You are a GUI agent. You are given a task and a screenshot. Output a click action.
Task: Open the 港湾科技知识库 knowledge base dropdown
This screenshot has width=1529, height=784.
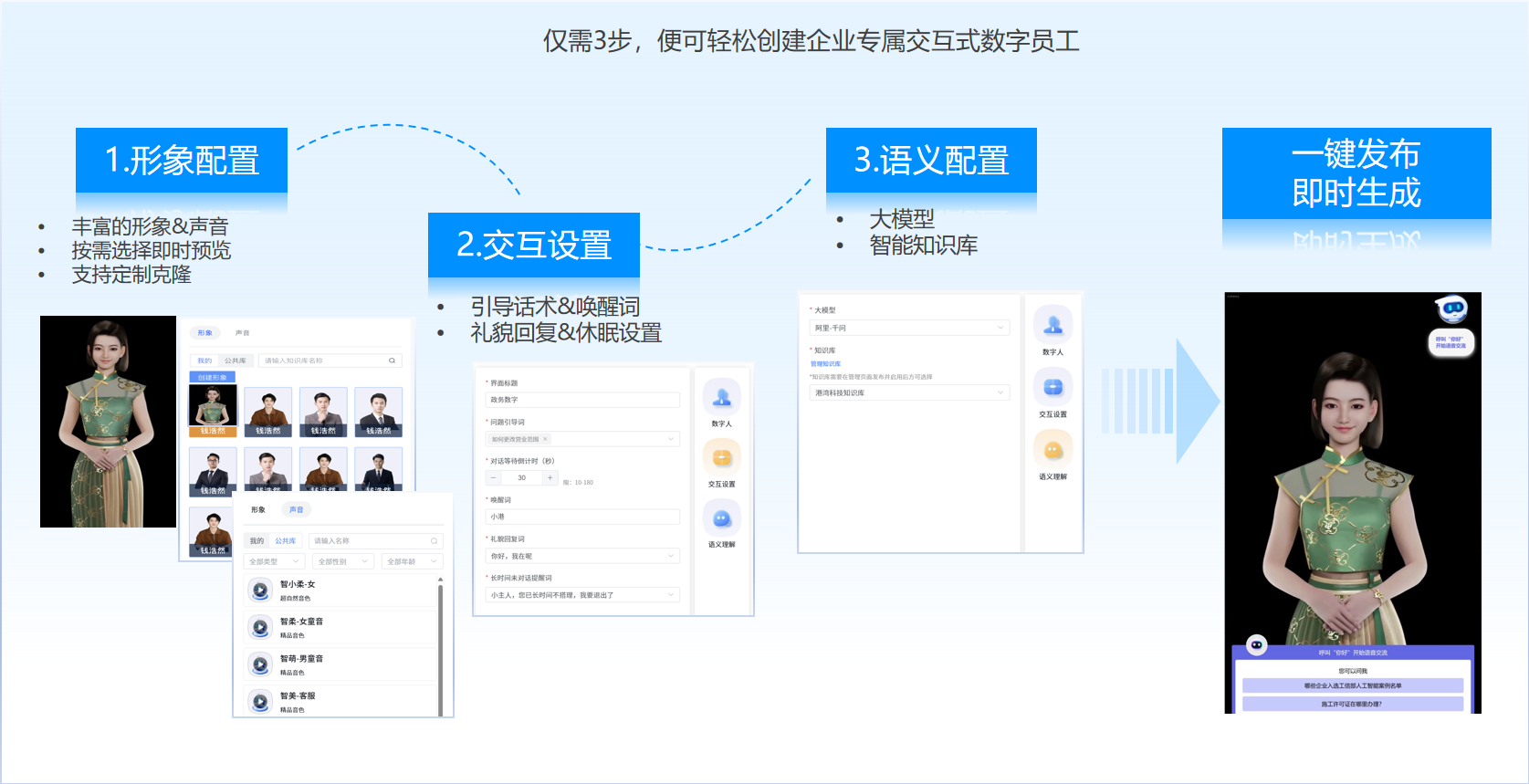[x=908, y=392]
